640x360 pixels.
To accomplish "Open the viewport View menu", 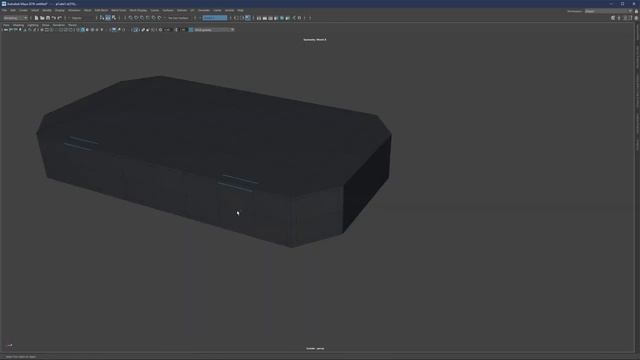I will pos(6,25).
